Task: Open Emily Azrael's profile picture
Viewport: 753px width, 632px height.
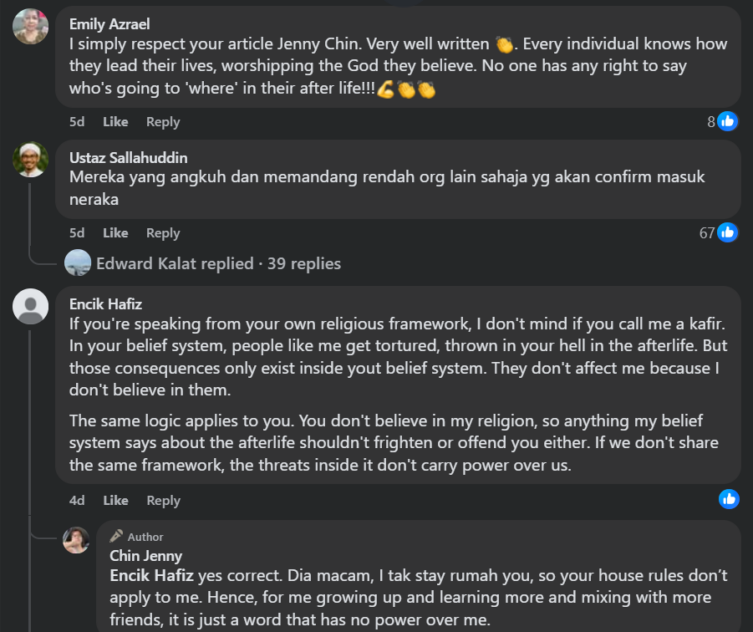Action: (30, 26)
